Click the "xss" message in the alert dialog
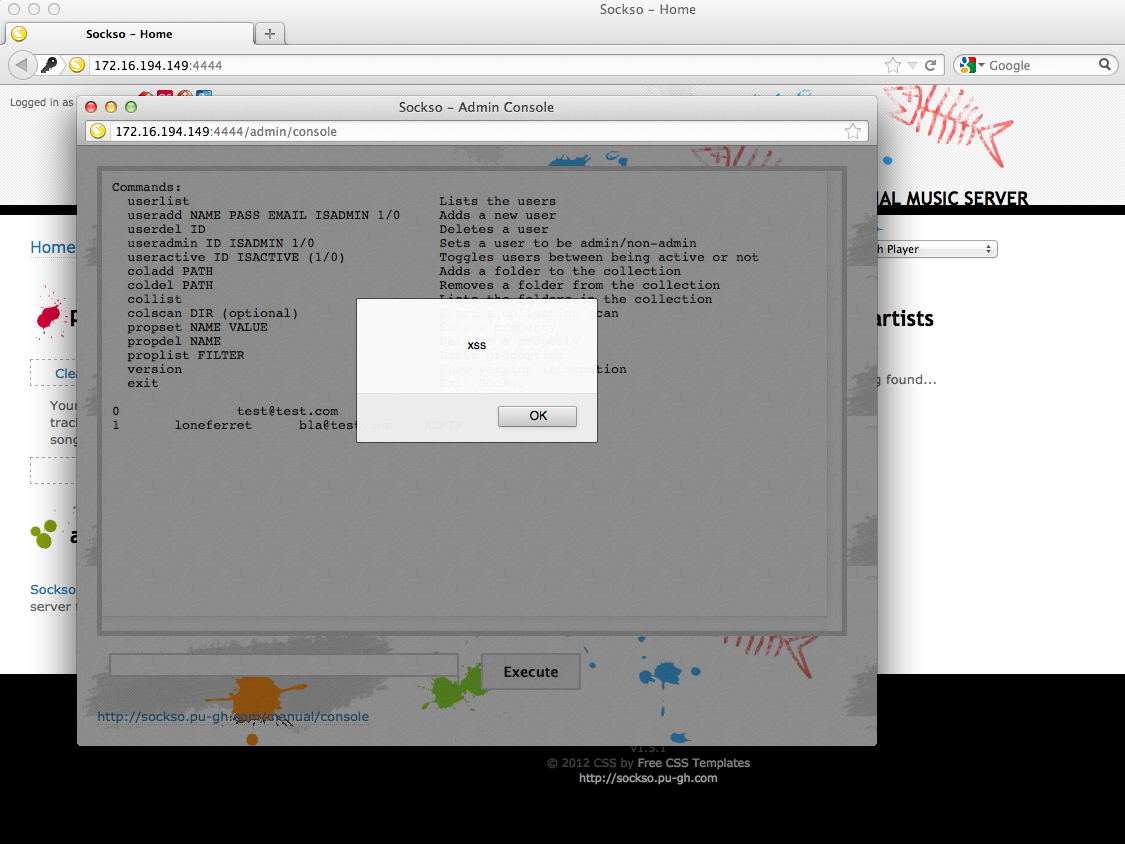The width and height of the screenshot is (1125, 853). pyautogui.click(x=476, y=345)
